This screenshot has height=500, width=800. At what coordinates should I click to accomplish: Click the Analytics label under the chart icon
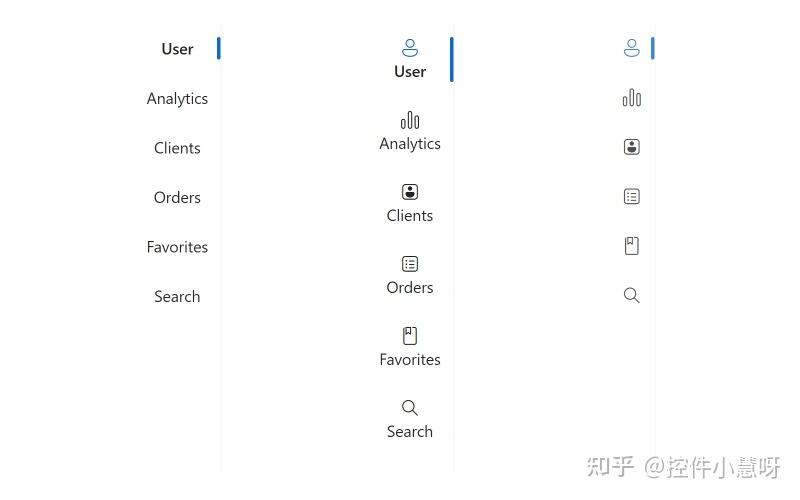(410, 144)
